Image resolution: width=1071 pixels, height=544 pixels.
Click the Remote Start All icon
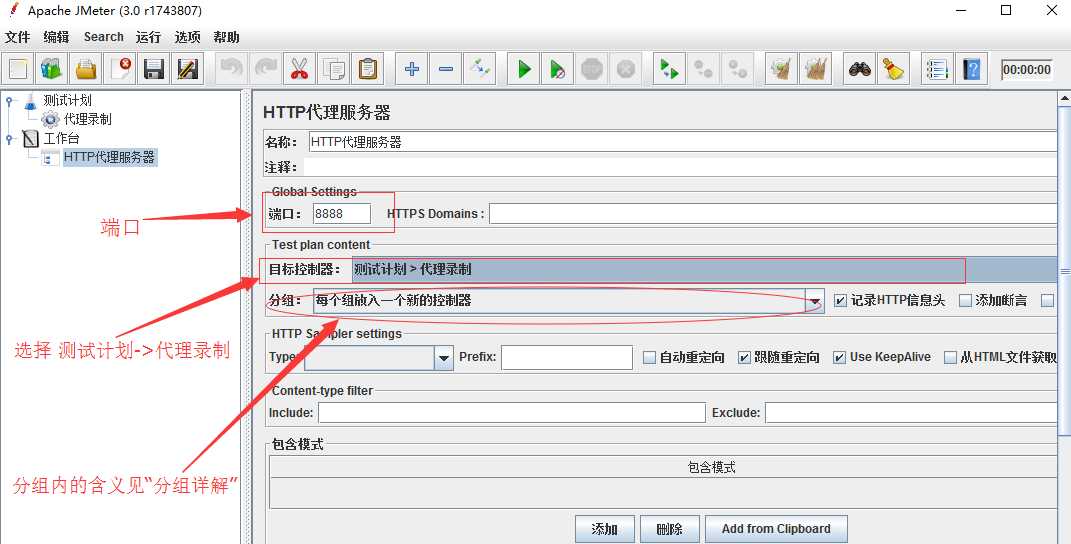[669, 69]
